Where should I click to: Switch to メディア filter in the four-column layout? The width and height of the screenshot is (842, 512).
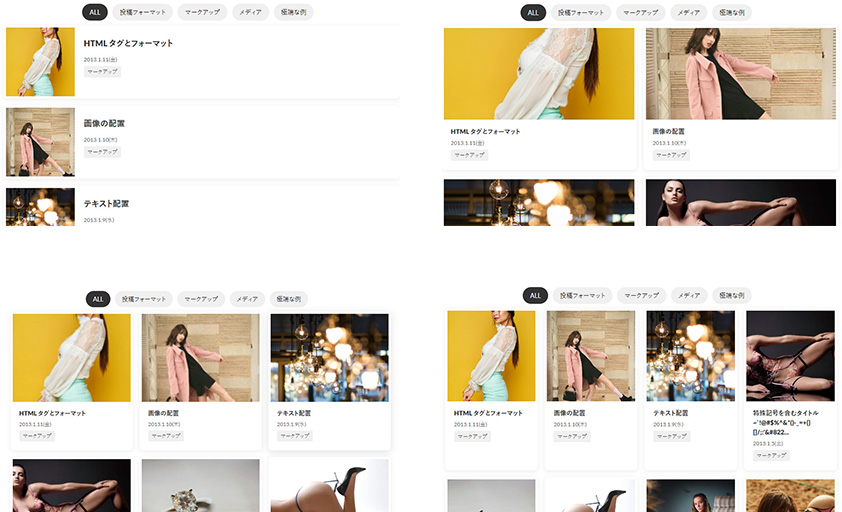point(687,296)
